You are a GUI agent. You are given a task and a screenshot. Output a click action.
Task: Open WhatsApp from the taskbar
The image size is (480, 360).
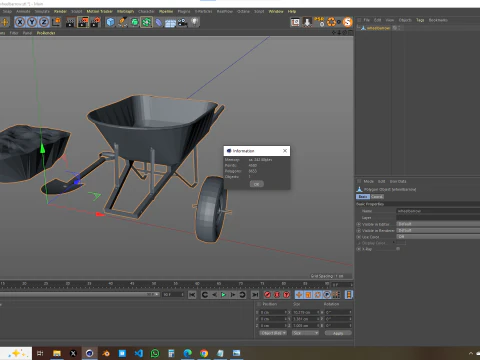(x=155, y=353)
